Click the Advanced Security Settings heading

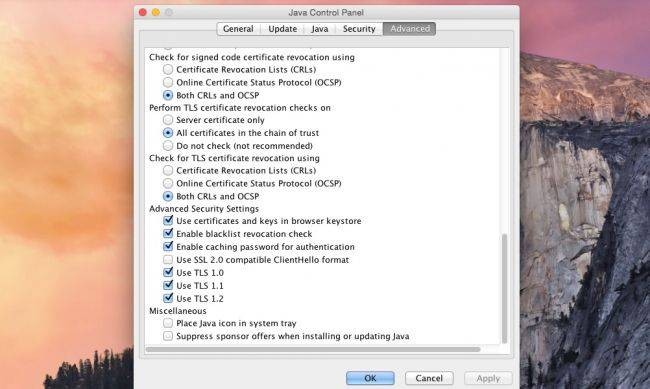click(204, 209)
